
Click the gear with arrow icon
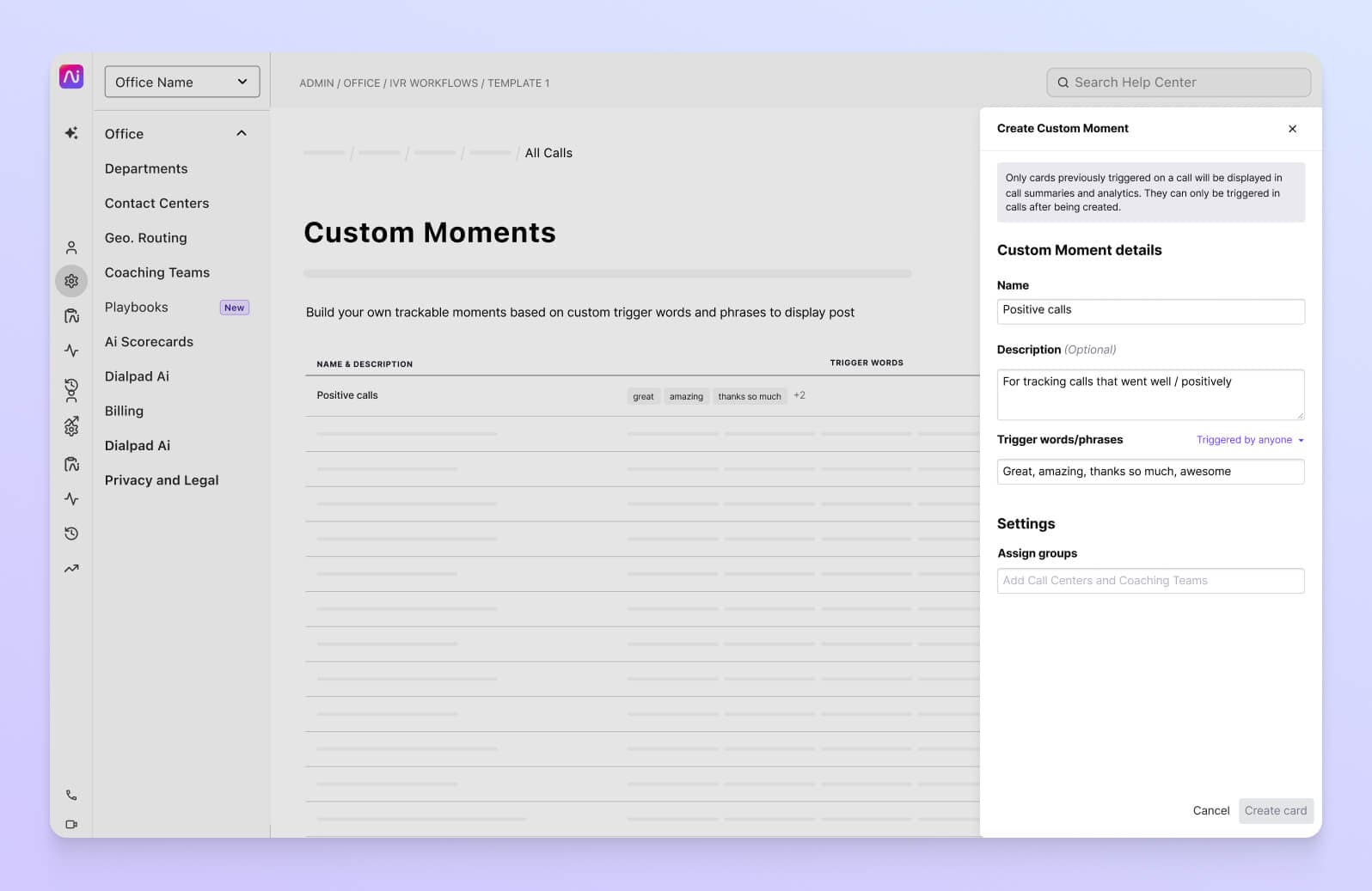pos(71,426)
